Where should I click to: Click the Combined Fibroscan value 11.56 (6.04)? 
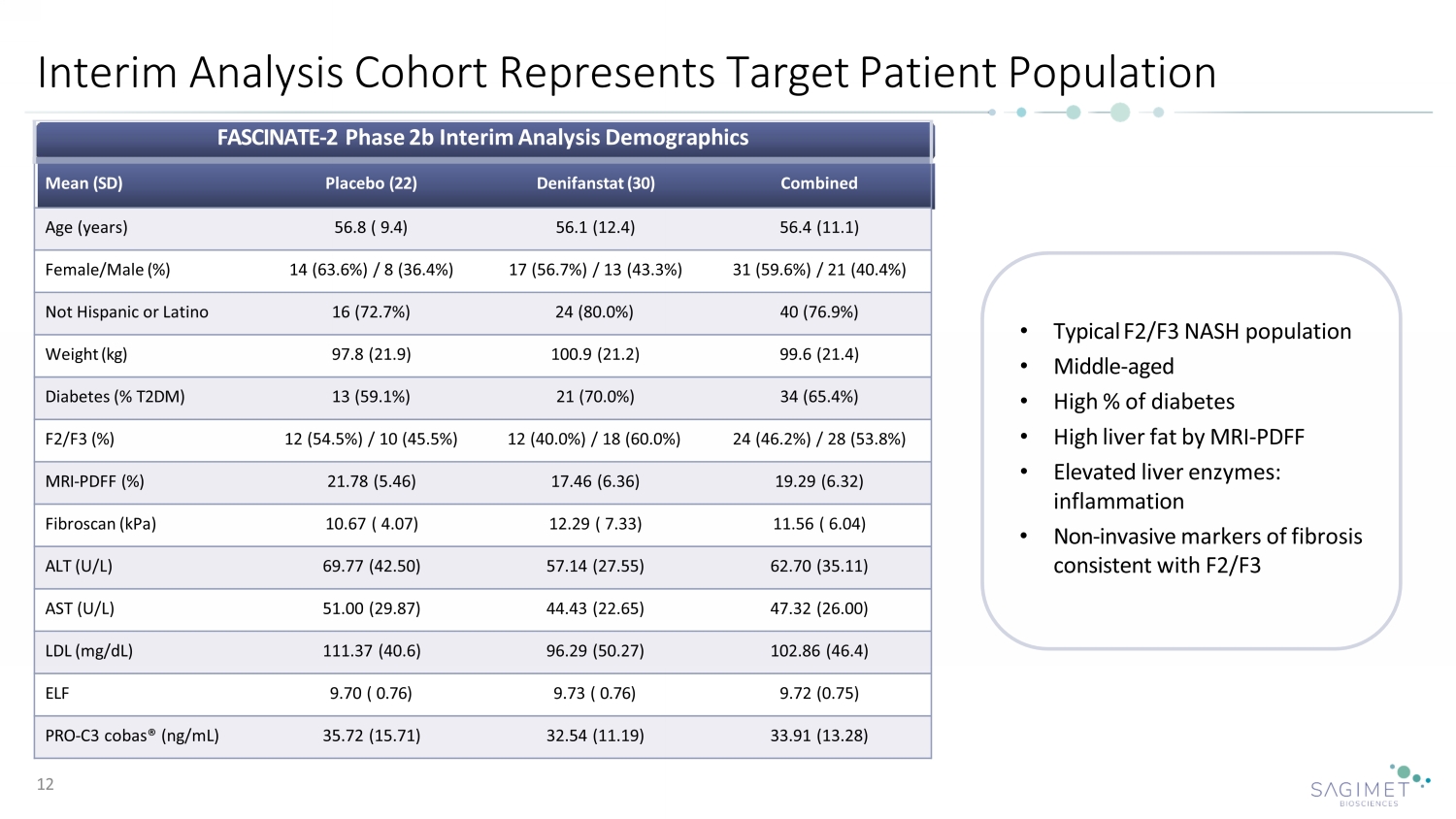click(x=818, y=524)
